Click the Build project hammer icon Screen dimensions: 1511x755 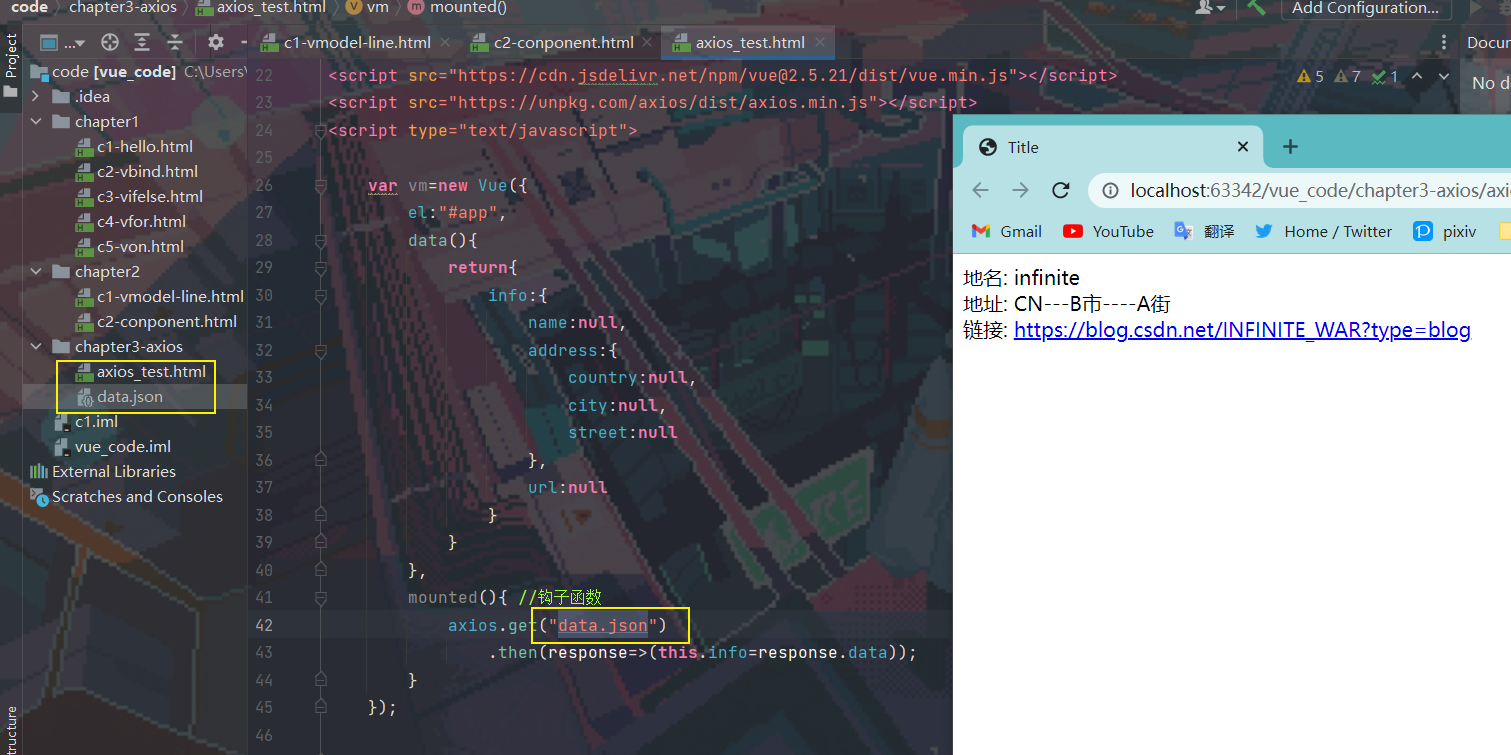click(x=1256, y=7)
